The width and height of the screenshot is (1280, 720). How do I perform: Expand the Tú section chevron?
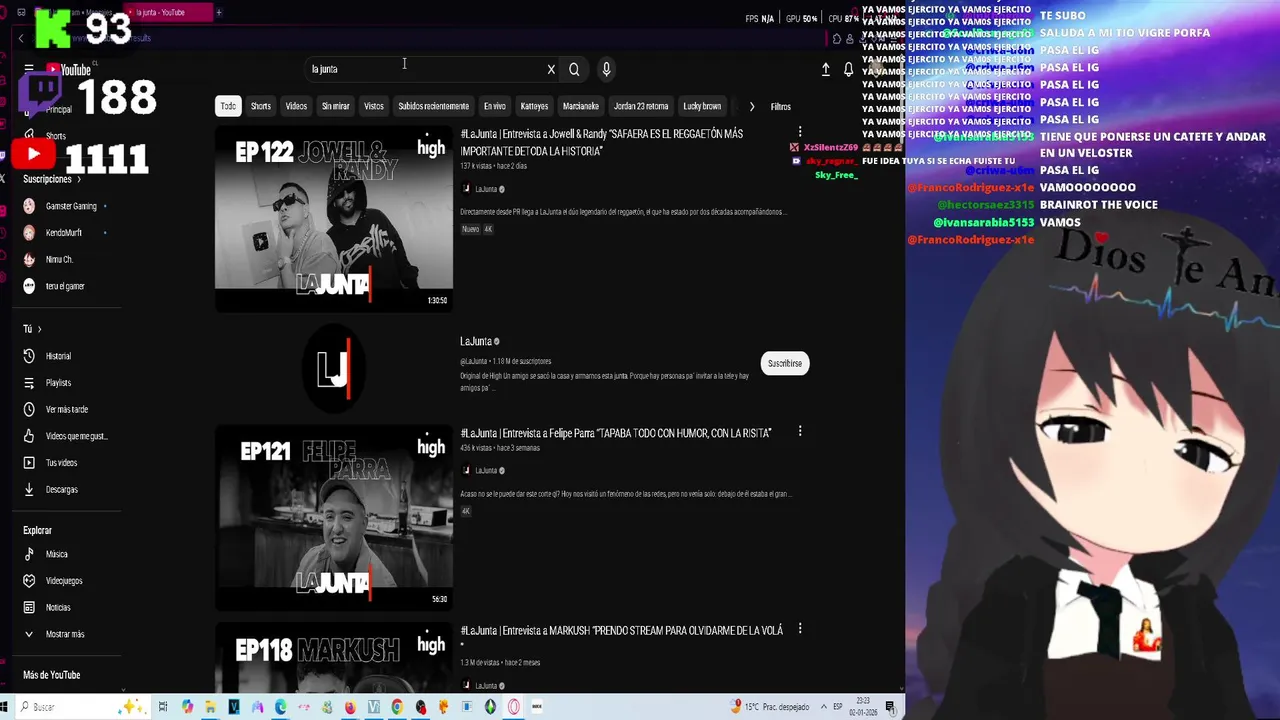click(39, 329)
